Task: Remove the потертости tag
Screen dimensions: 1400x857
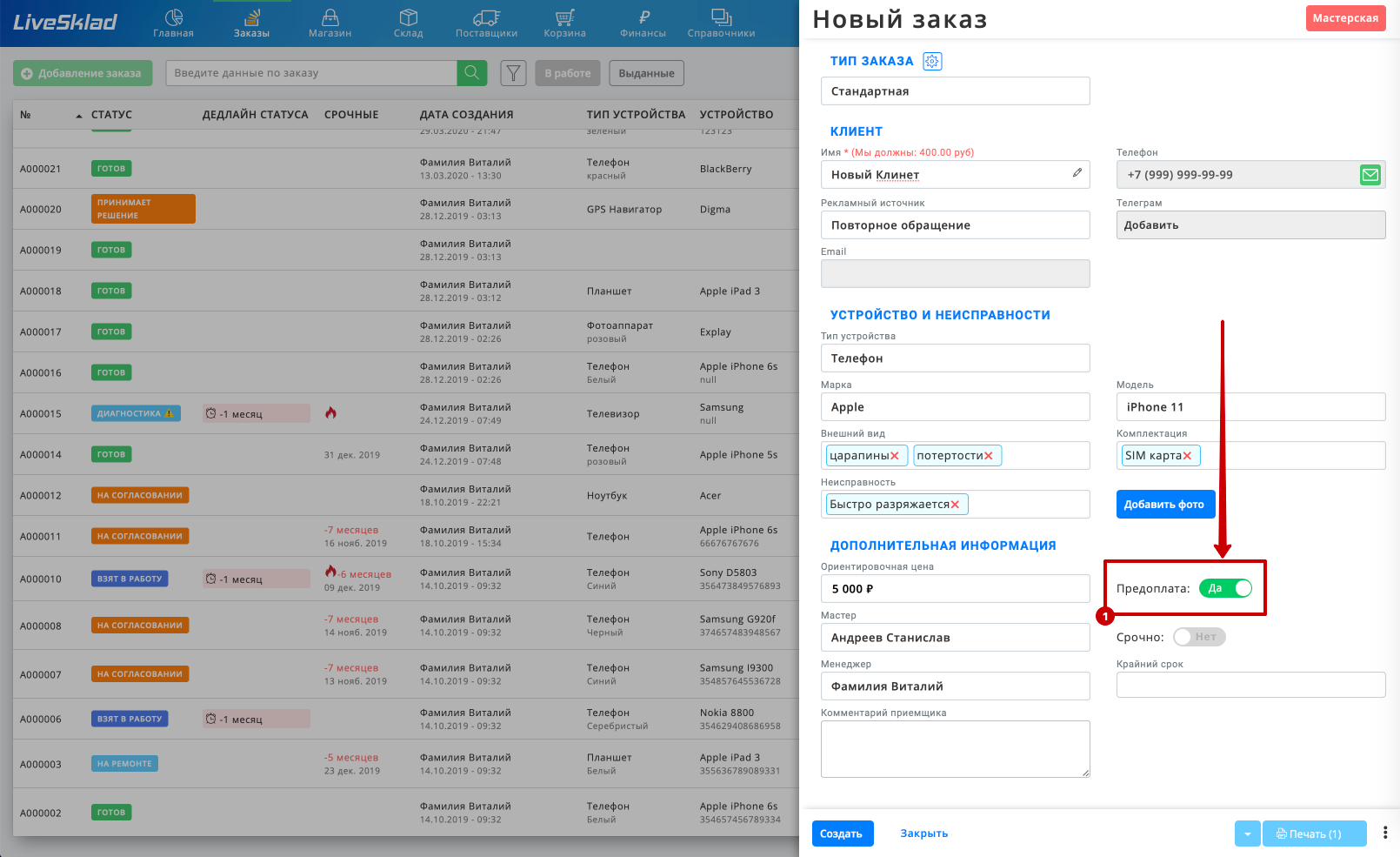Action: tap(989, 456)
